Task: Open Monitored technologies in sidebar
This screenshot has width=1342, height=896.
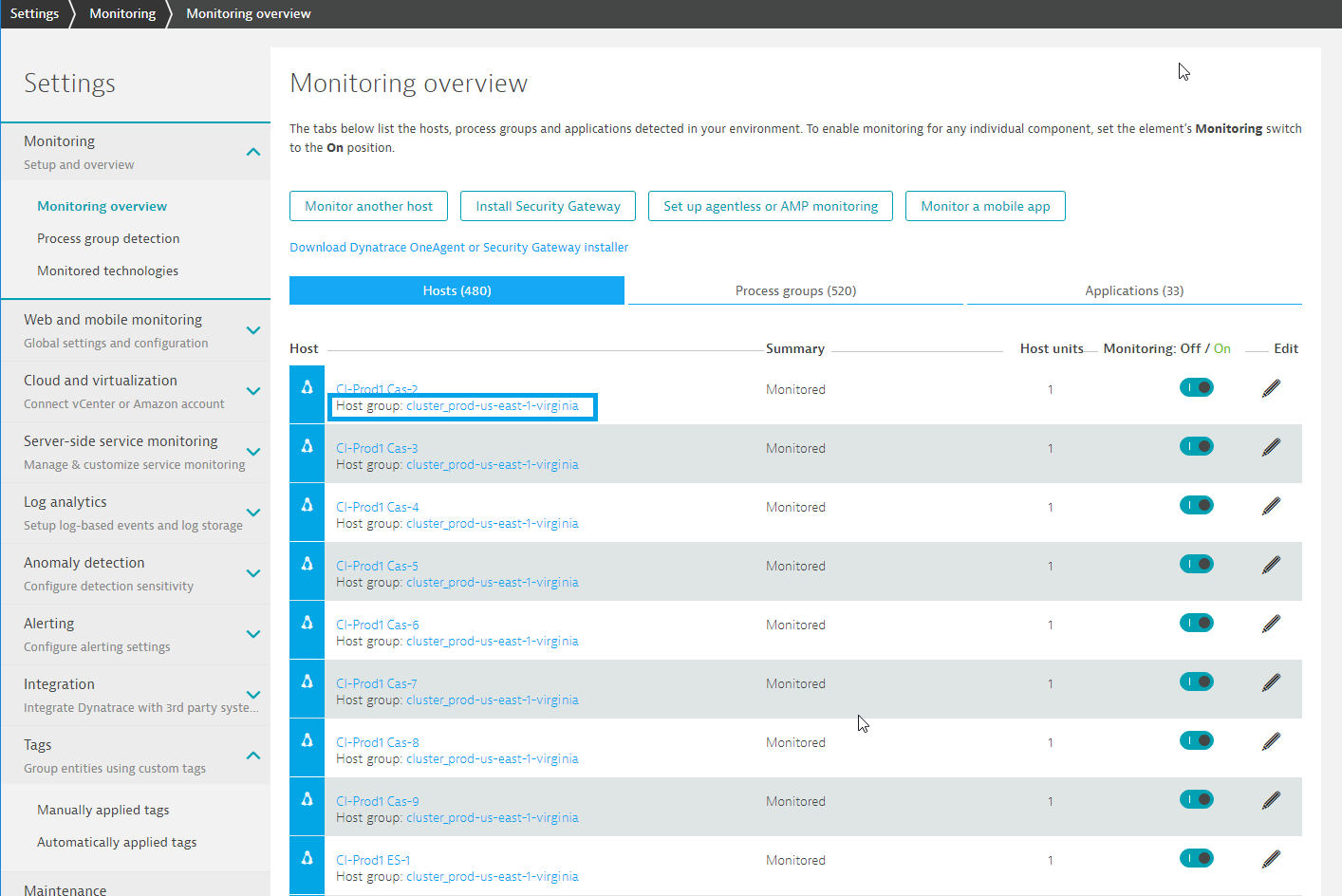Action: [x=107, y=271]
